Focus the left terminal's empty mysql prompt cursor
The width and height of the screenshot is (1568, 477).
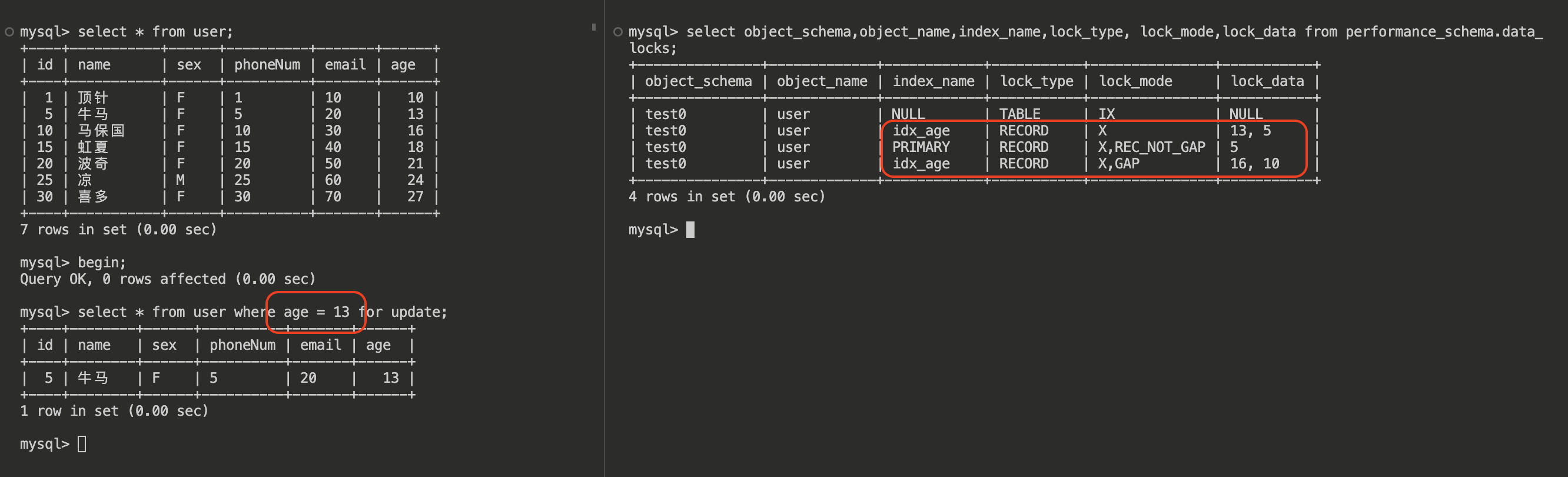pyautogui.click(x=82, y=444)
